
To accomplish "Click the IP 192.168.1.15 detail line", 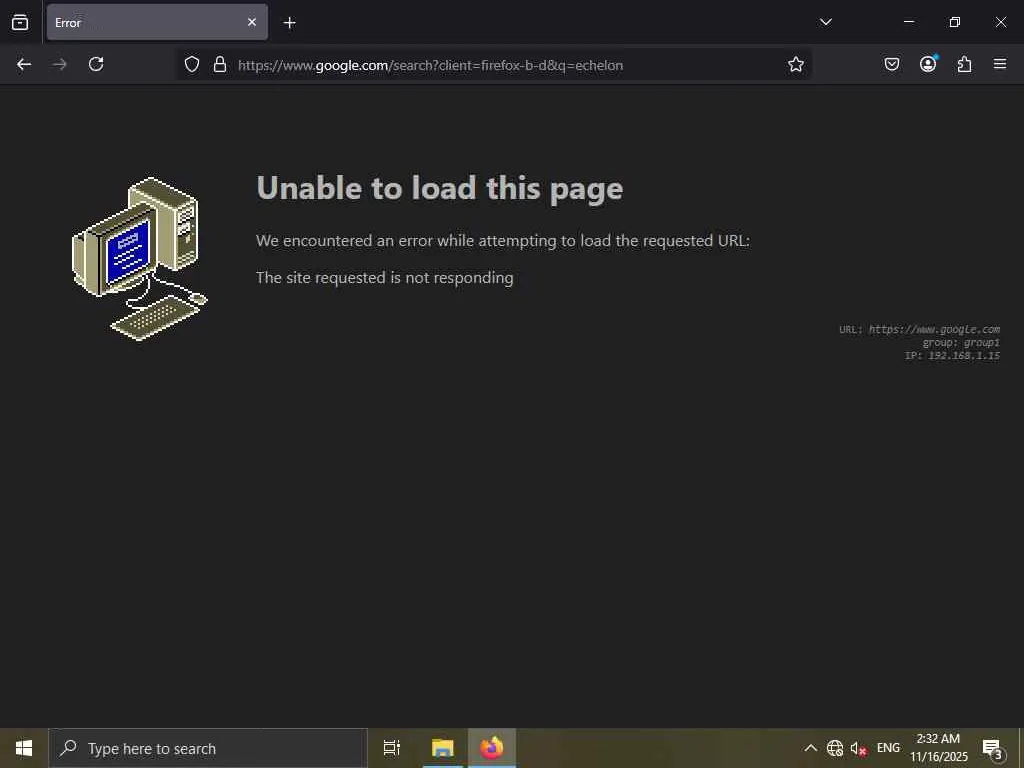I will pos(952,355).
